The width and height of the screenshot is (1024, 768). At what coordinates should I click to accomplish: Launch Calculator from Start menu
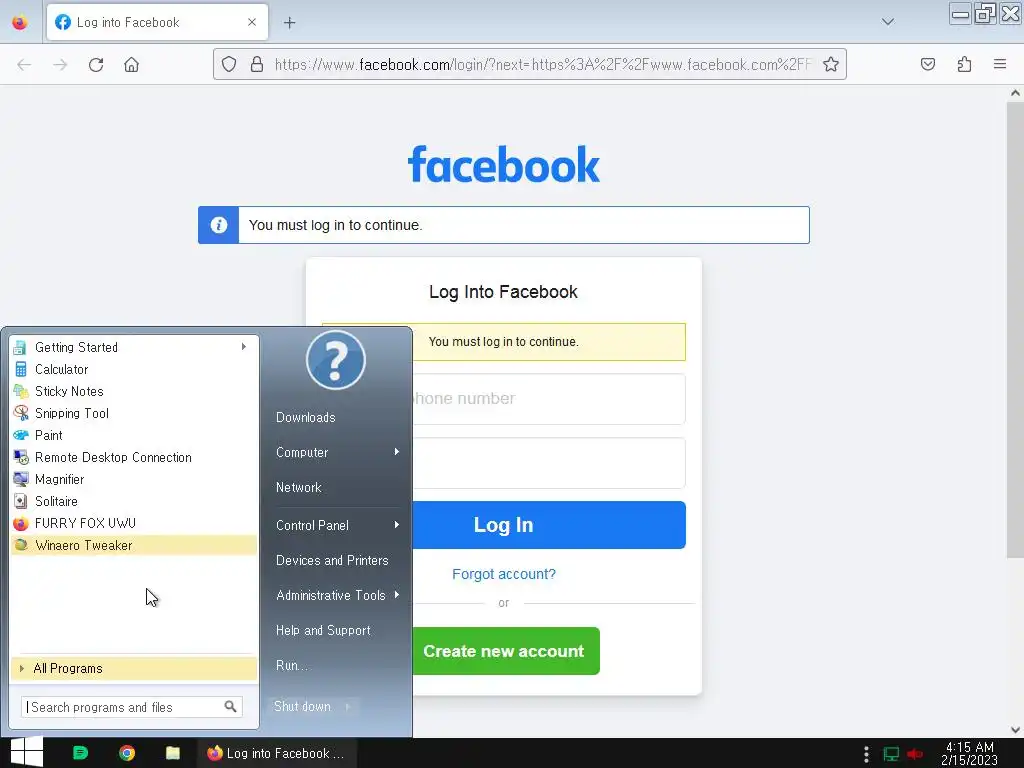(133, 369)
